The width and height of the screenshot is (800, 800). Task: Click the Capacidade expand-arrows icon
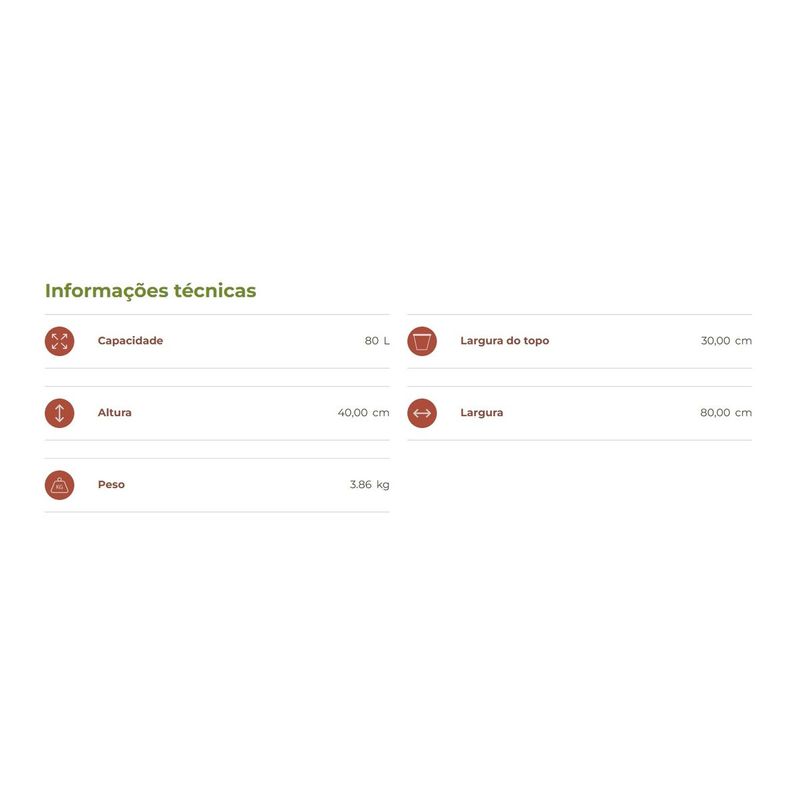[60, 341]
